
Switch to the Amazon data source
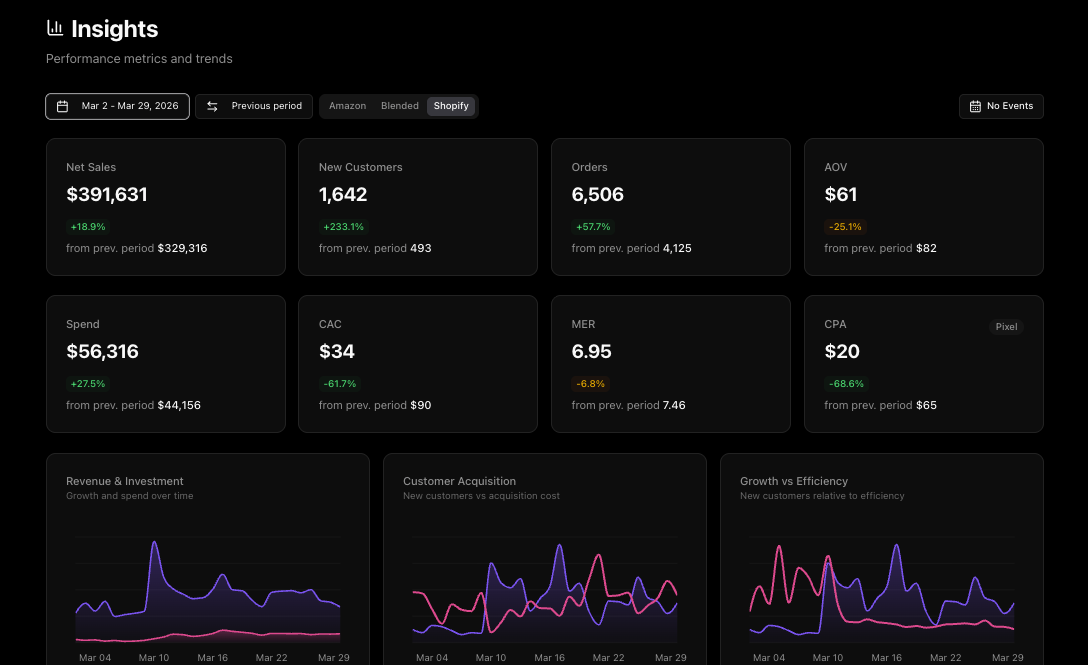347,105
